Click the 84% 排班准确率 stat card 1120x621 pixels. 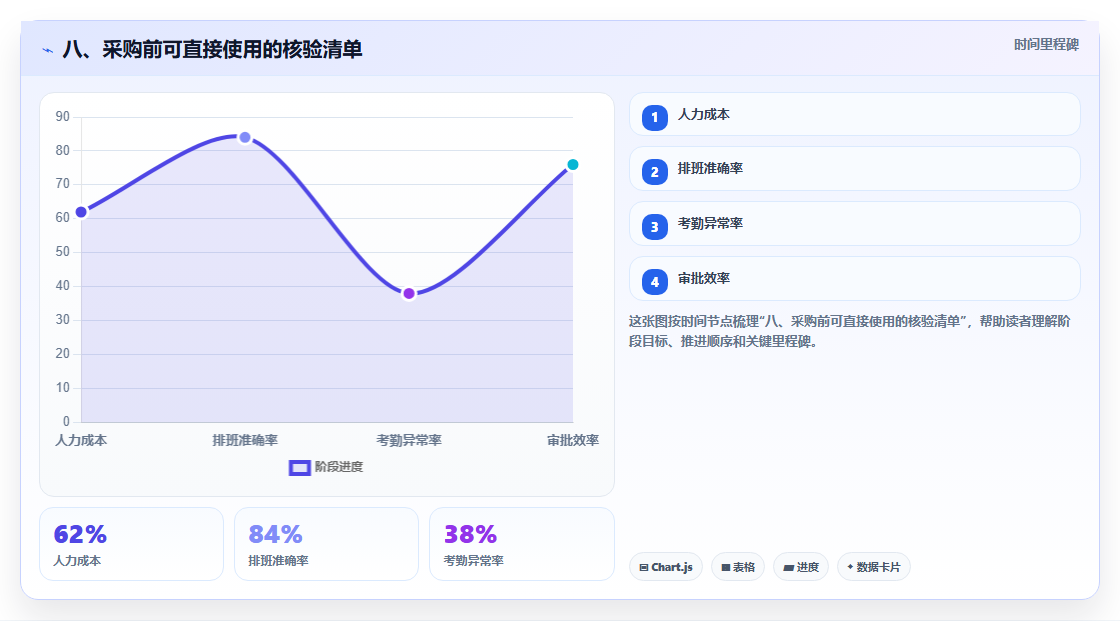(x=326, y=544)
